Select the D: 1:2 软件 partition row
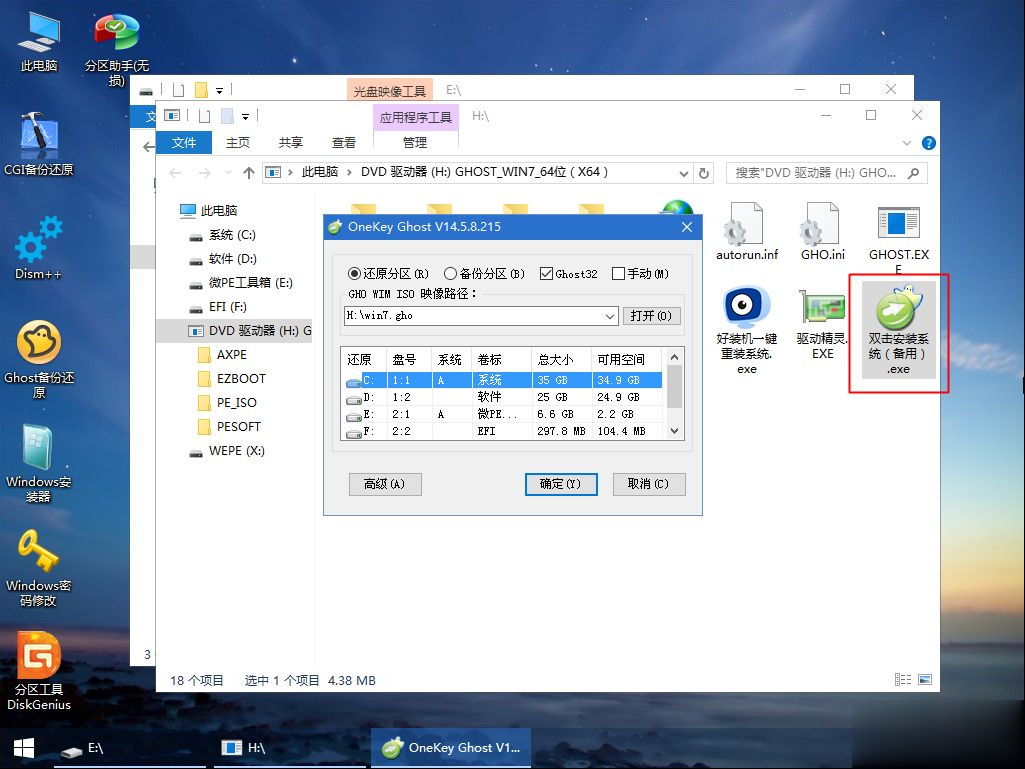Screen dimensions: 1025x769 (503, 397)
